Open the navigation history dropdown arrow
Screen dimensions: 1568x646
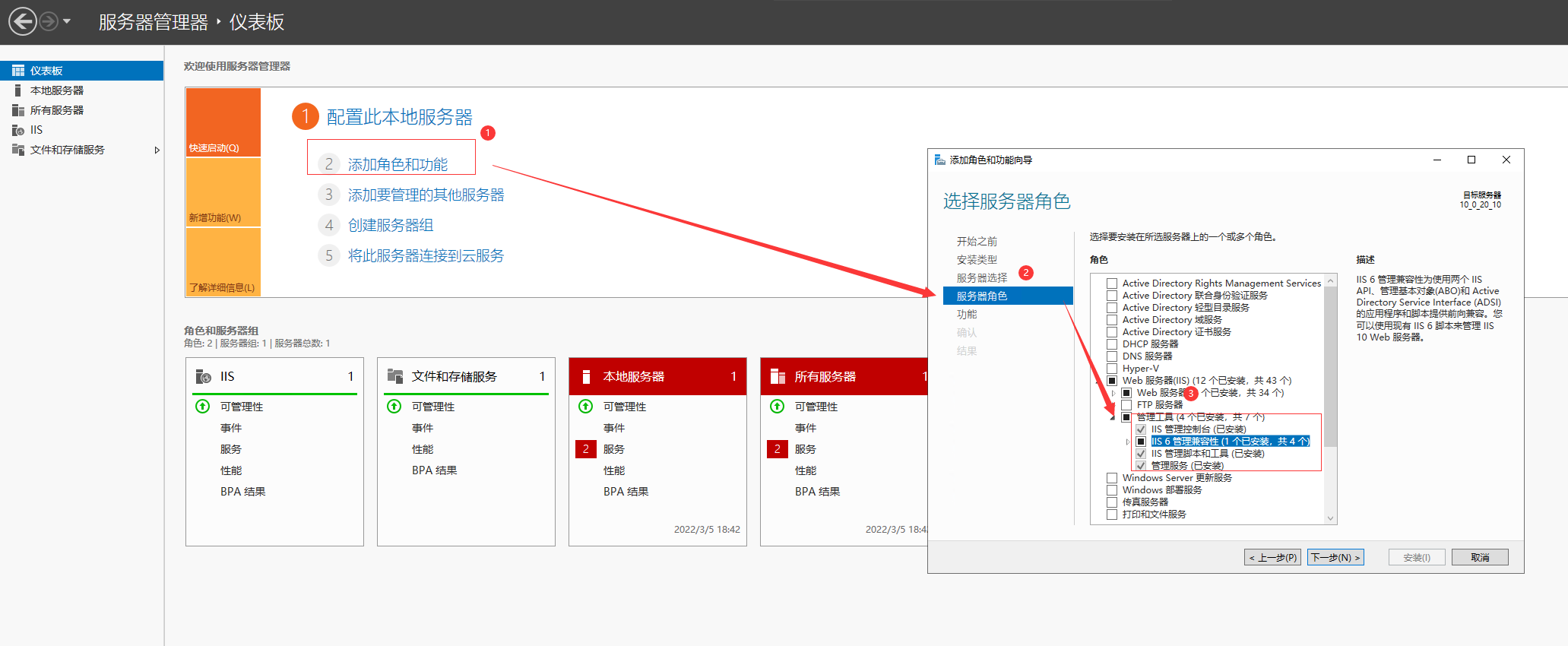click(67, 21)
